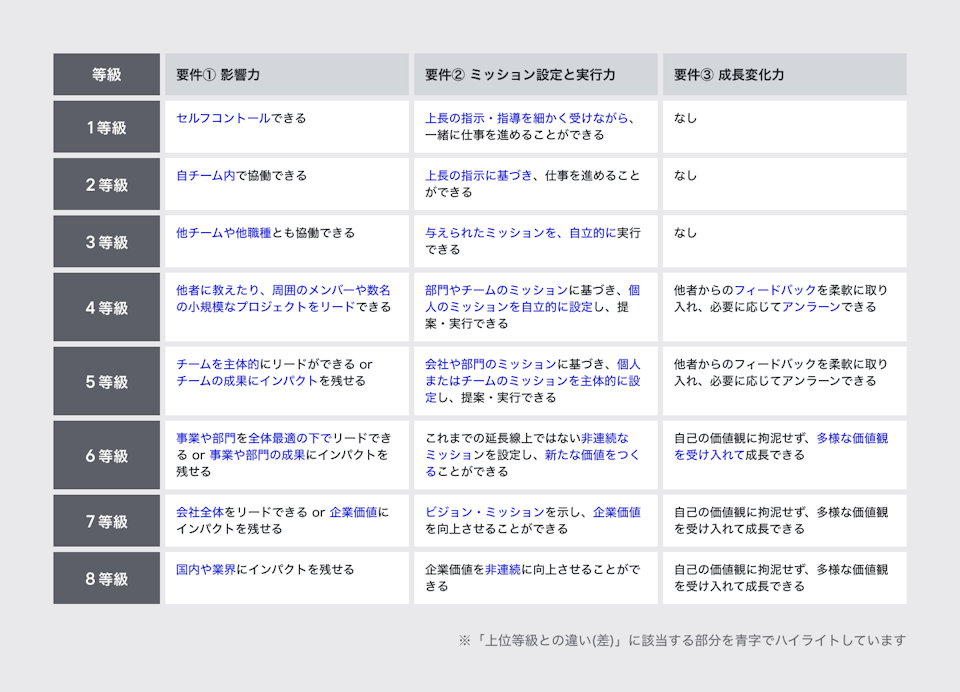
Task: Select the 7等級 row label
Action: point(106,520)
